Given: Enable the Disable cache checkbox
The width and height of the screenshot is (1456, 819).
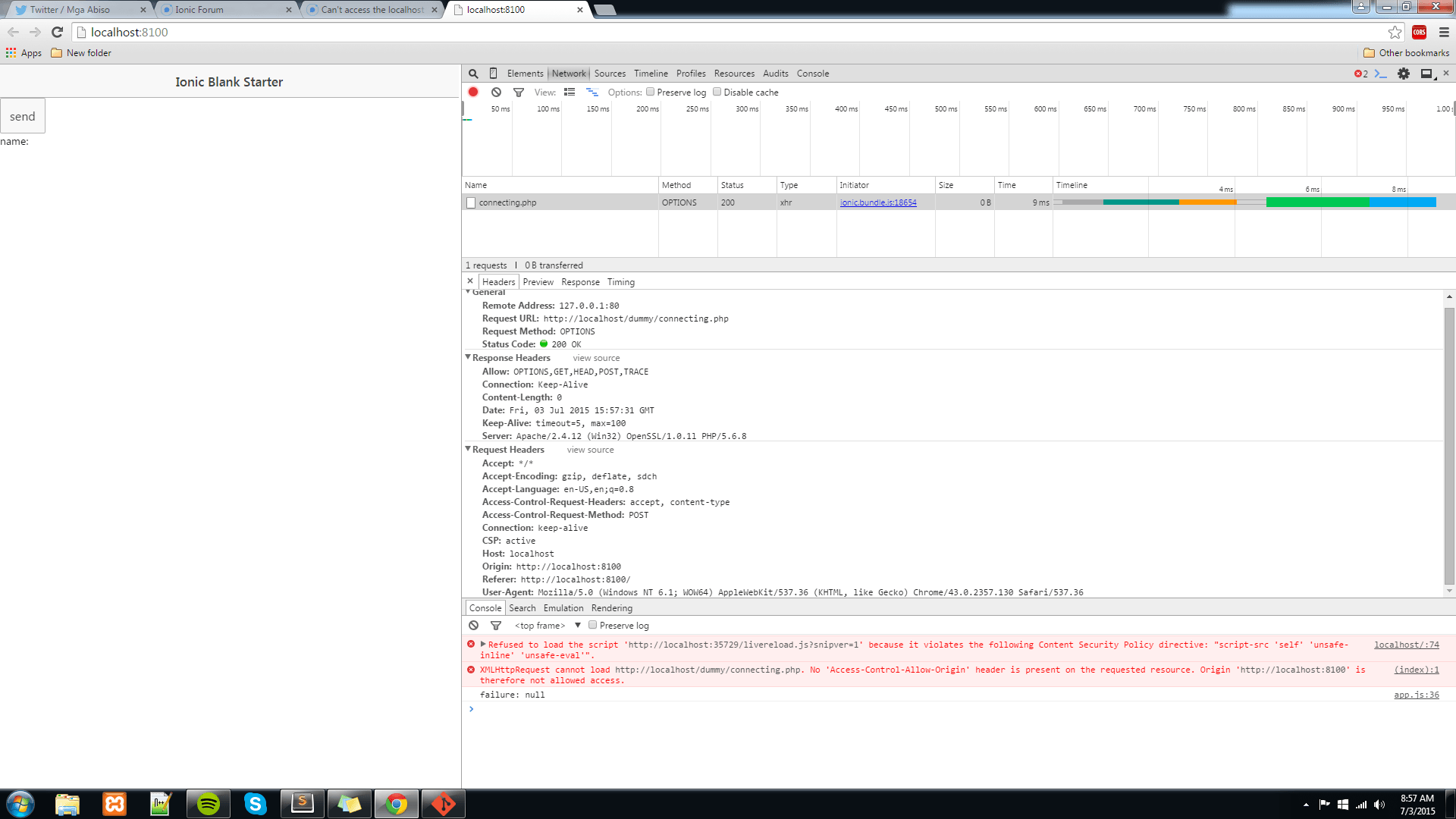Looking at the screenshot, I should (717, 92).
